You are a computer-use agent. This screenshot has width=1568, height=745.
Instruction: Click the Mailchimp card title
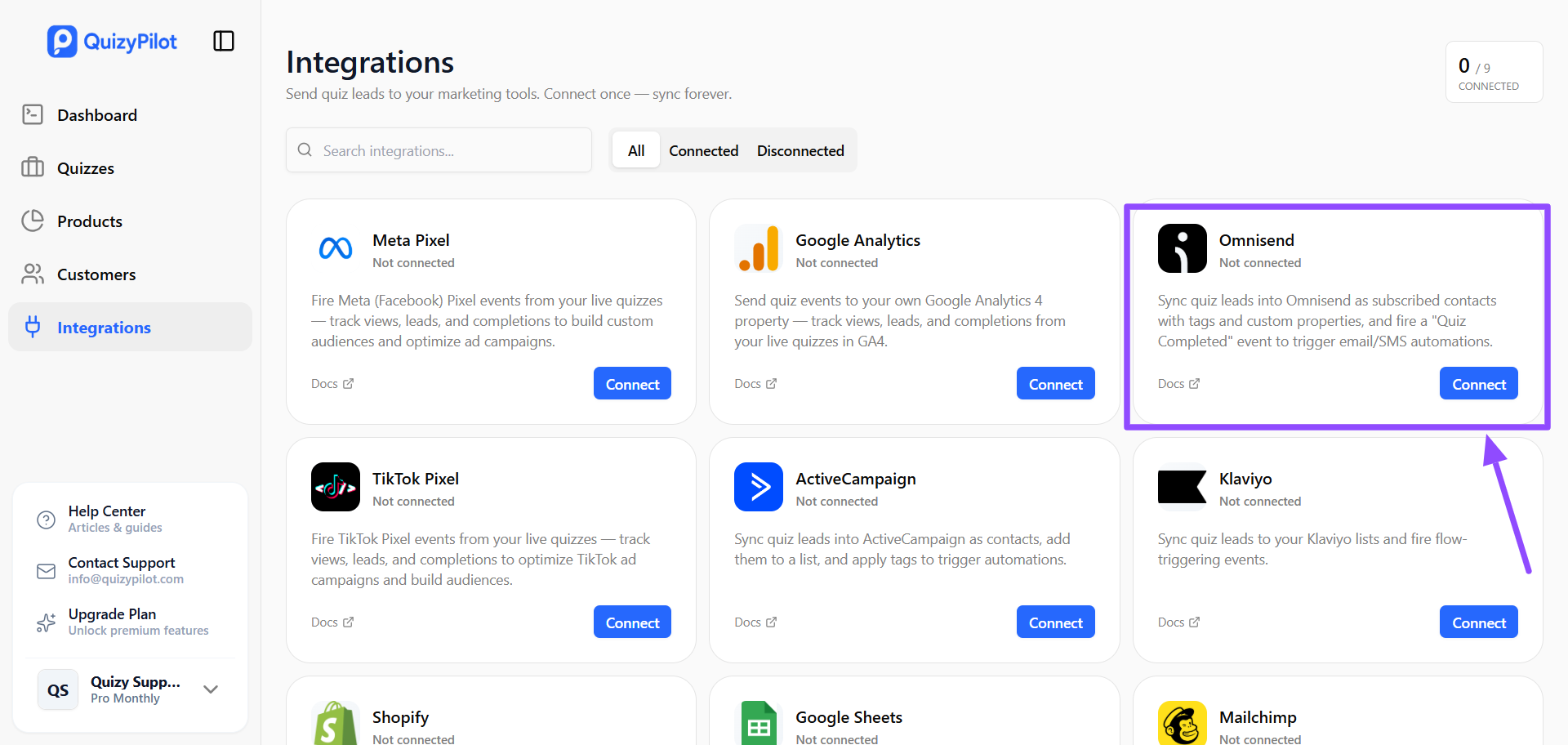1258,717
